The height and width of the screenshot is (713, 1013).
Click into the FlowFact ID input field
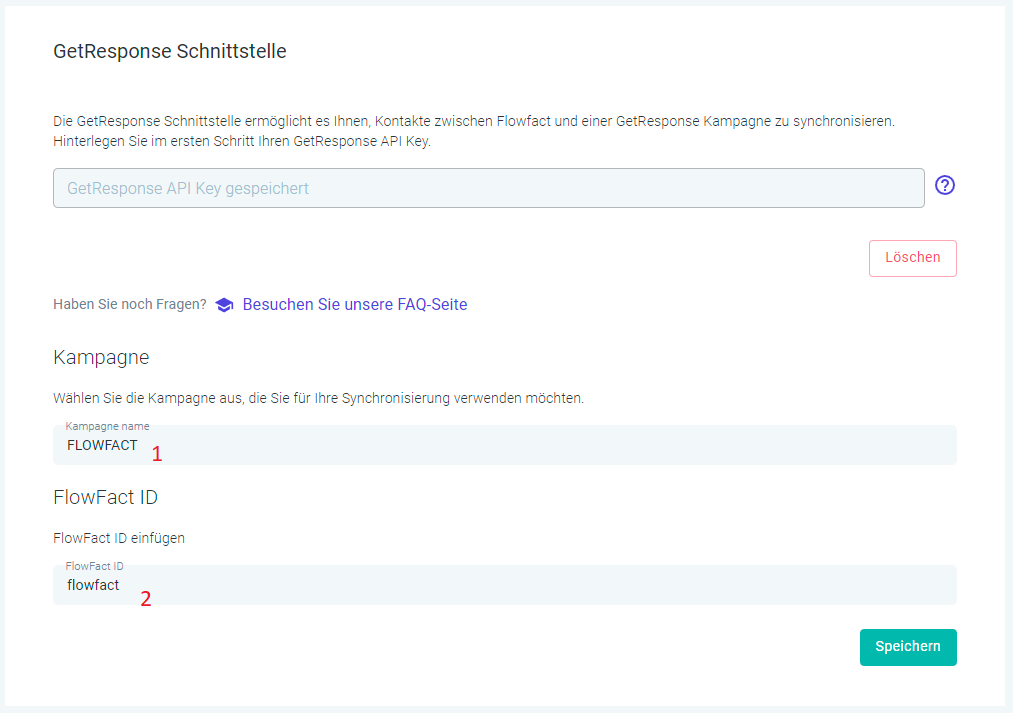point(505,584)
